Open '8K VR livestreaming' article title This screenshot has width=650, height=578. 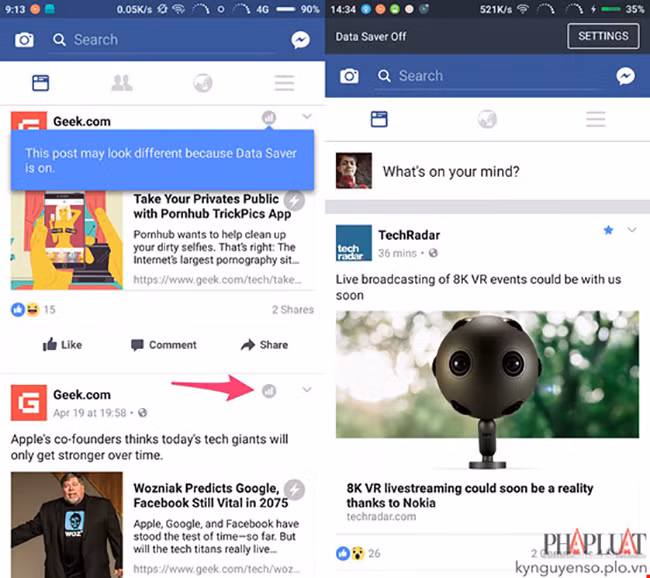(x=470, y=495)
